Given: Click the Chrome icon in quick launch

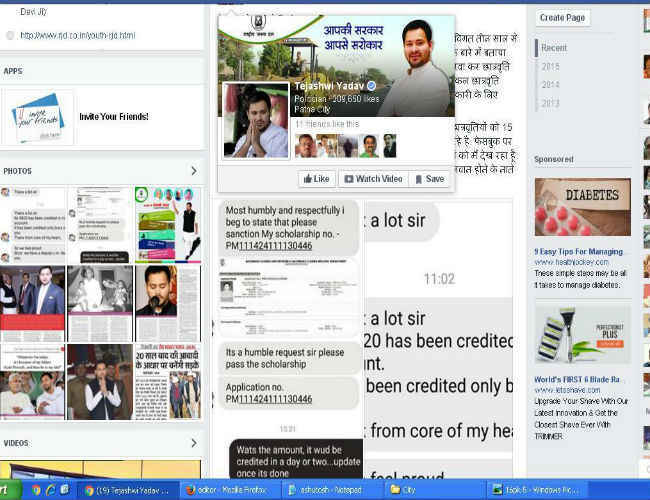Looking at the screenshot, I should (x=36, y=490).
